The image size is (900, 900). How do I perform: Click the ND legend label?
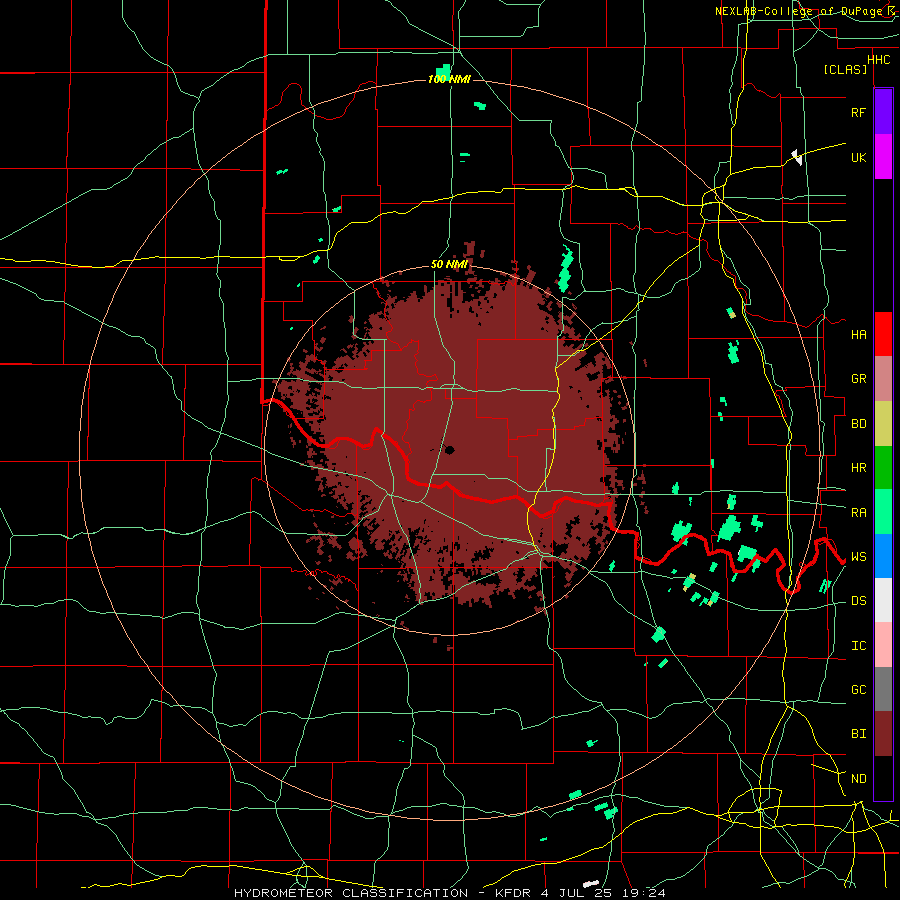tap(858, 779)
